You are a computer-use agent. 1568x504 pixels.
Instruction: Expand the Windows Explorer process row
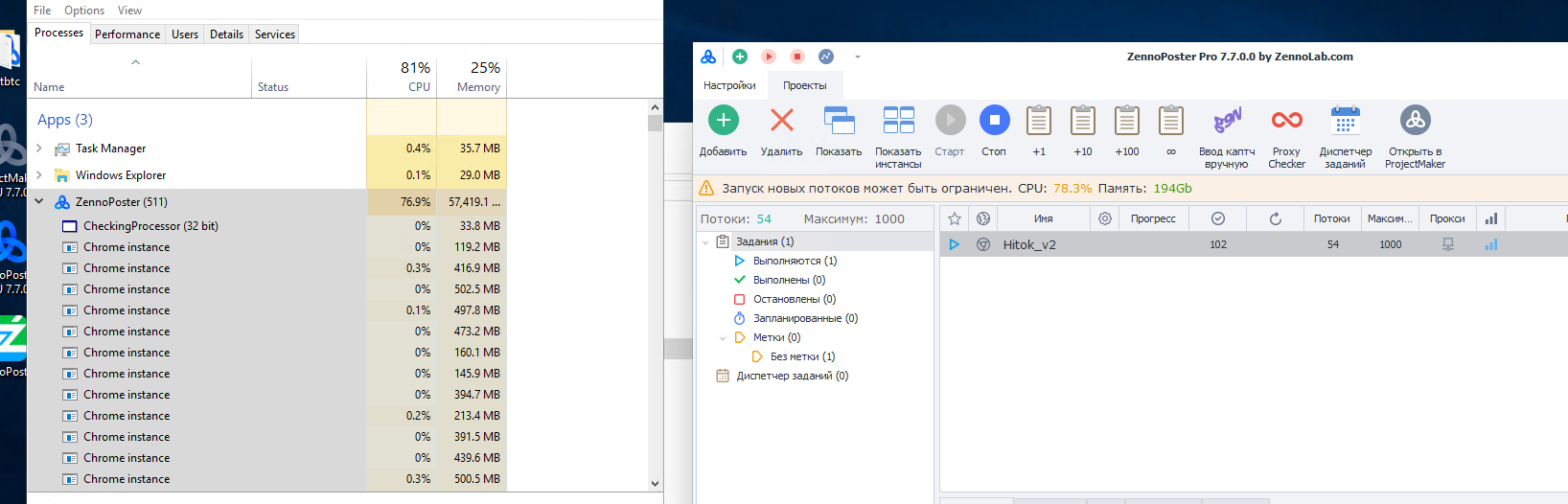click(39, 175)
